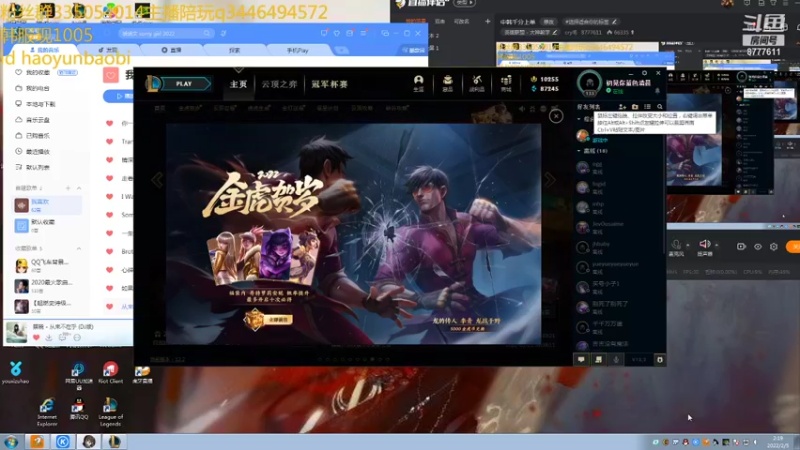
Task: Open chat icon at friends panel bottom
Action: tap(581, 360)
